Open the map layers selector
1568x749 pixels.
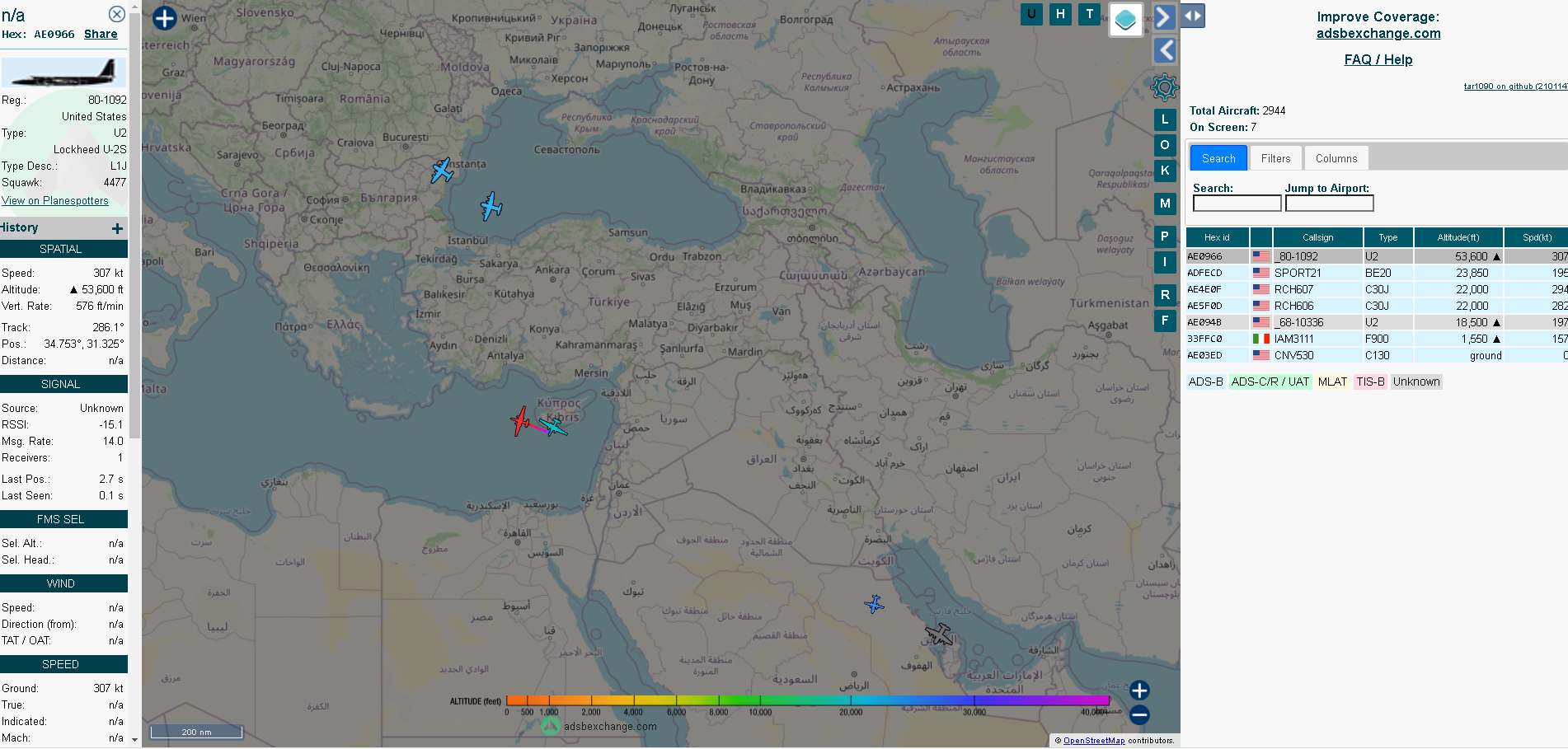(1126, 20)
